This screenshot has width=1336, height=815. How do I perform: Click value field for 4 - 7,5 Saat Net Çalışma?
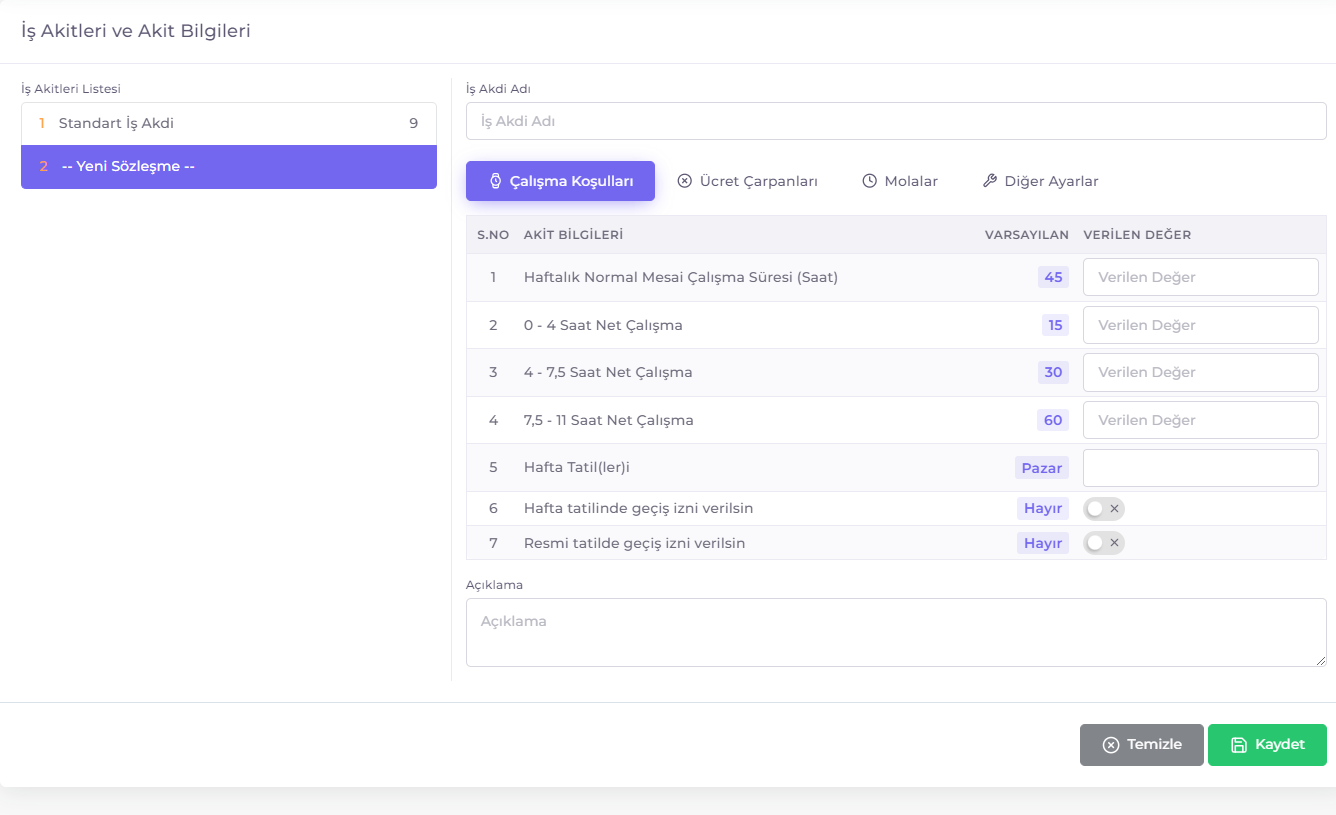pyautogui.click(x=1201, y=372)
